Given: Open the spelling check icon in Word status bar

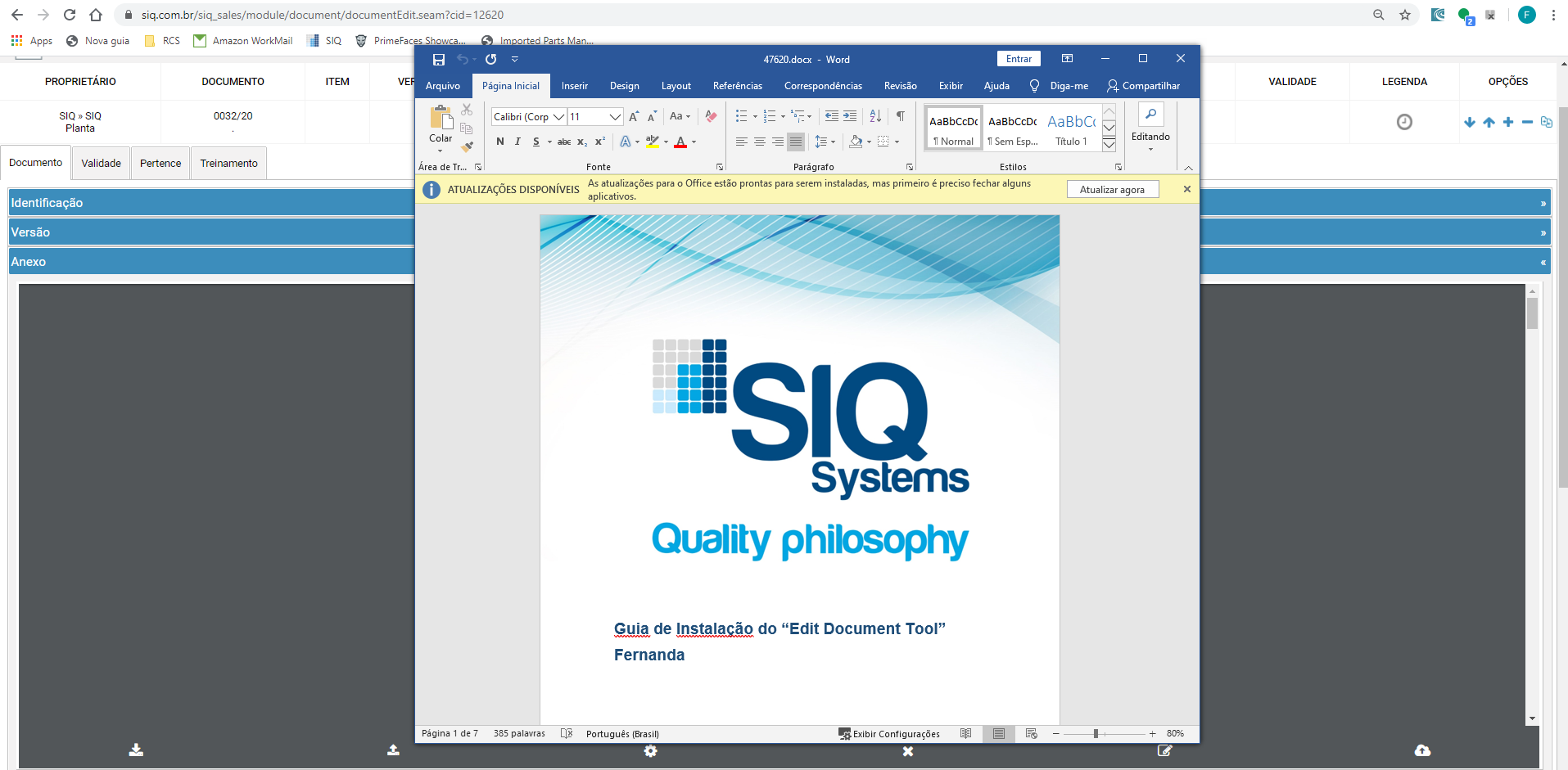Looking at the screenshot, I should 567,734.
